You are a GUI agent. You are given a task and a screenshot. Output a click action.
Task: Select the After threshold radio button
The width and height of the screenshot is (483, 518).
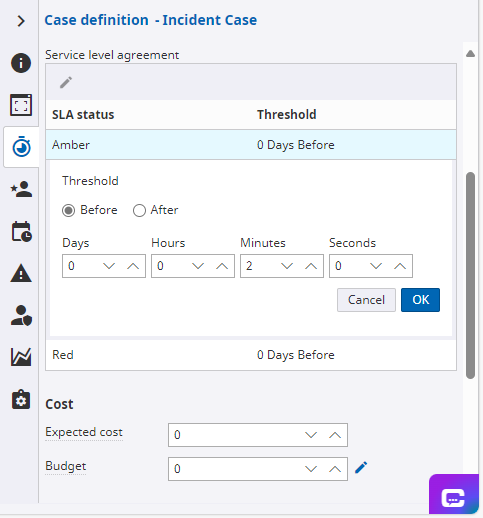(x=139, y=210)
